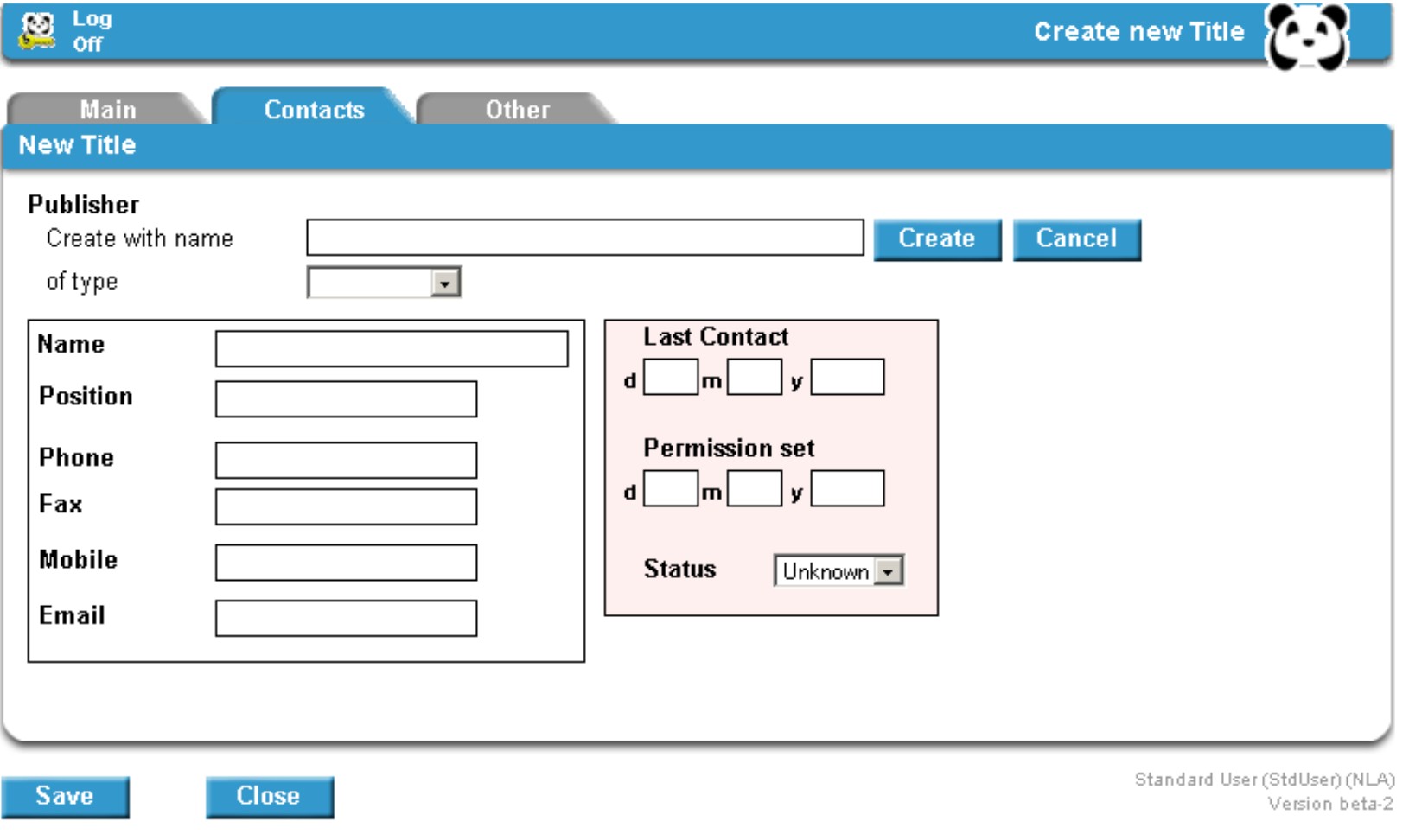The height and width of the screenshot is (840, 1409).
Task: Click the Mobile input field
Action: (x=346, y=563)
